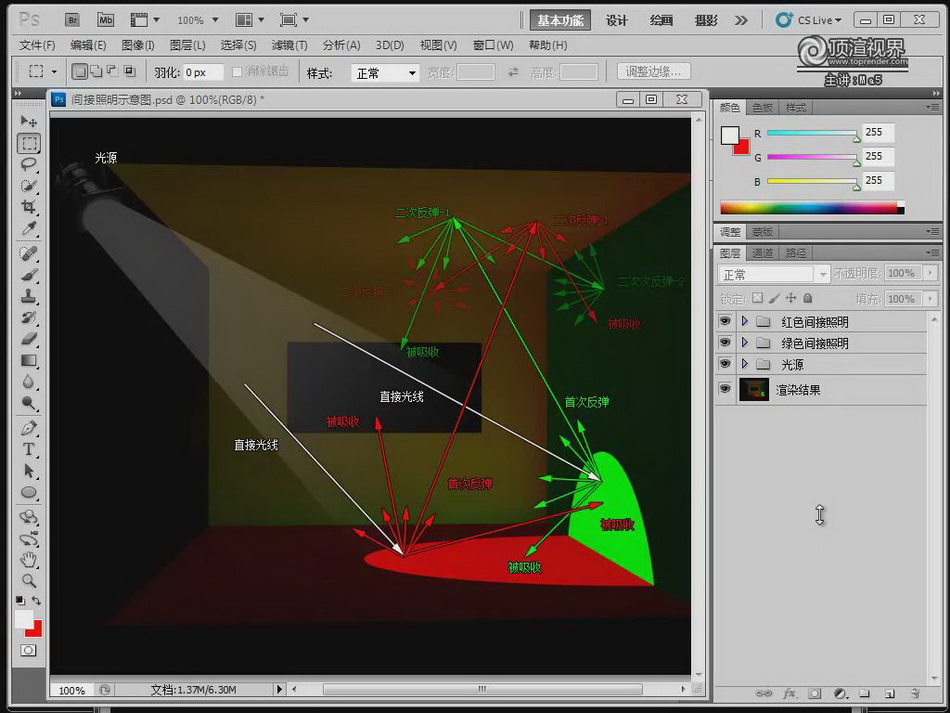Select the Horizontal Type tool

tap(29, 449)
